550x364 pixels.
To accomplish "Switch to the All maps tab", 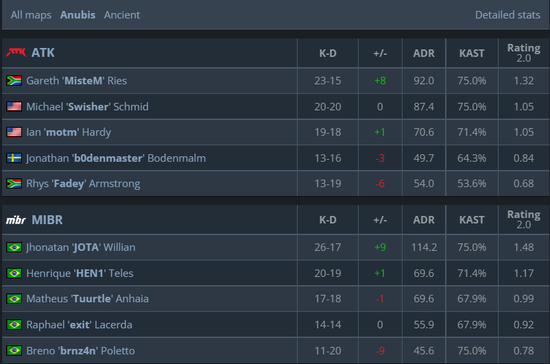I will click(x=31, y=15).
